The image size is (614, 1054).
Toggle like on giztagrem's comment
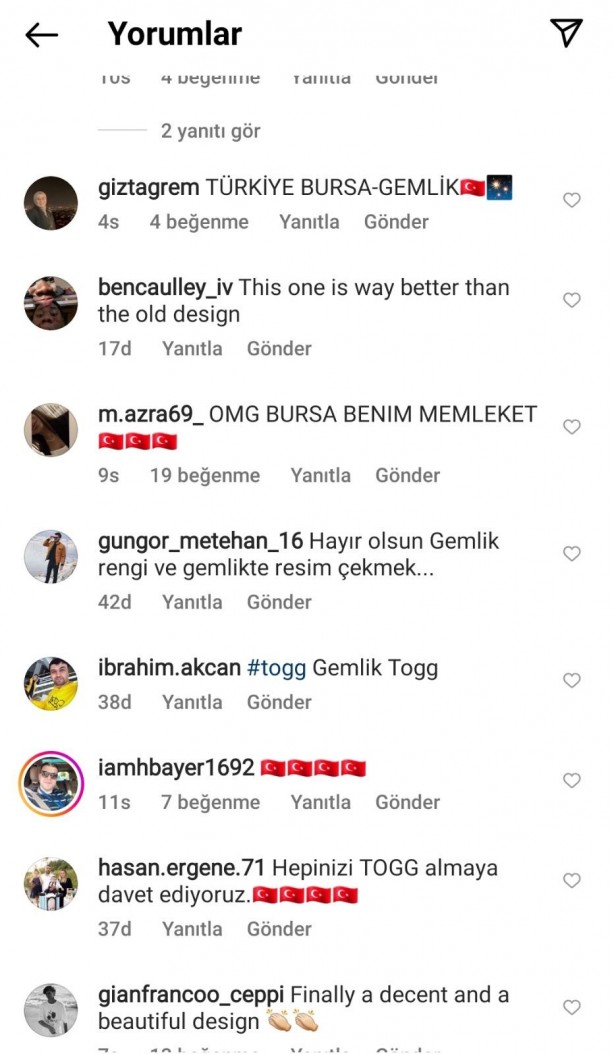pos(571,200)
